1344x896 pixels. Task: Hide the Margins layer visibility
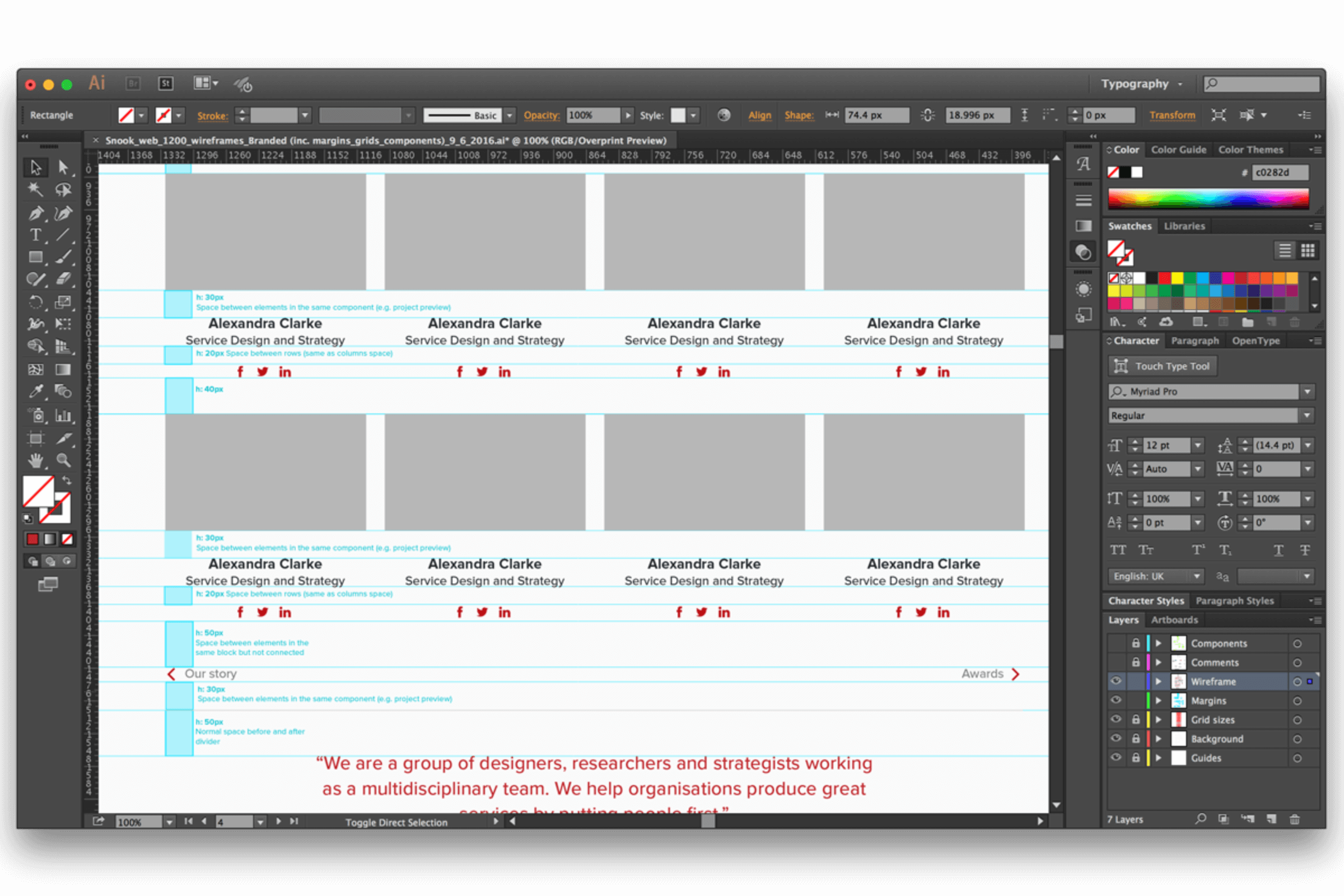[1116, 700]
